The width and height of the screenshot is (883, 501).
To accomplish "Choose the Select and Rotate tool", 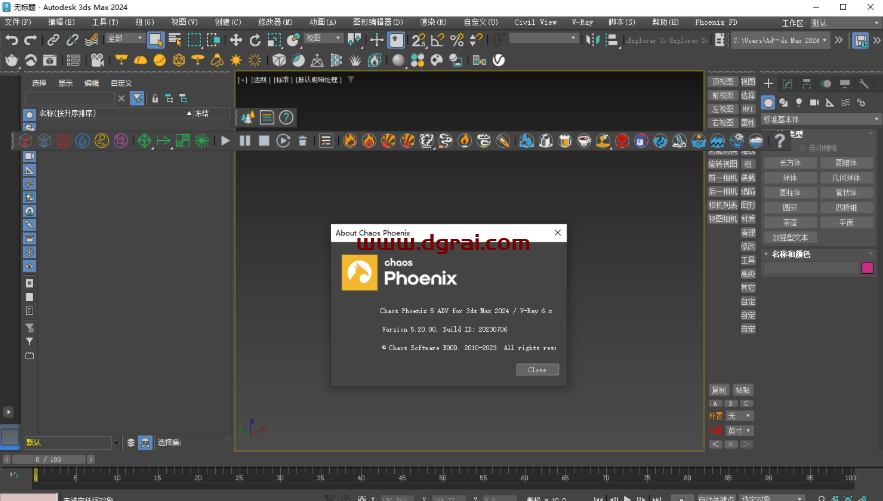I will point(255,40).
